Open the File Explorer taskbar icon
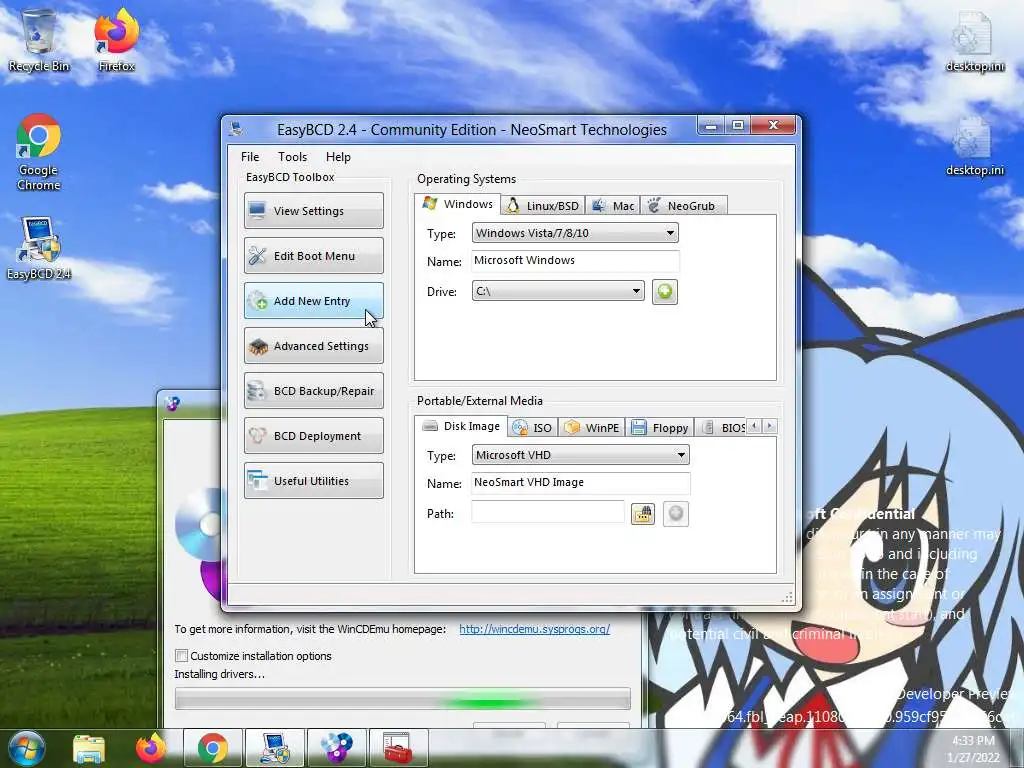The width and height of the screenshot is (1024, 768). tap(89, 748)
